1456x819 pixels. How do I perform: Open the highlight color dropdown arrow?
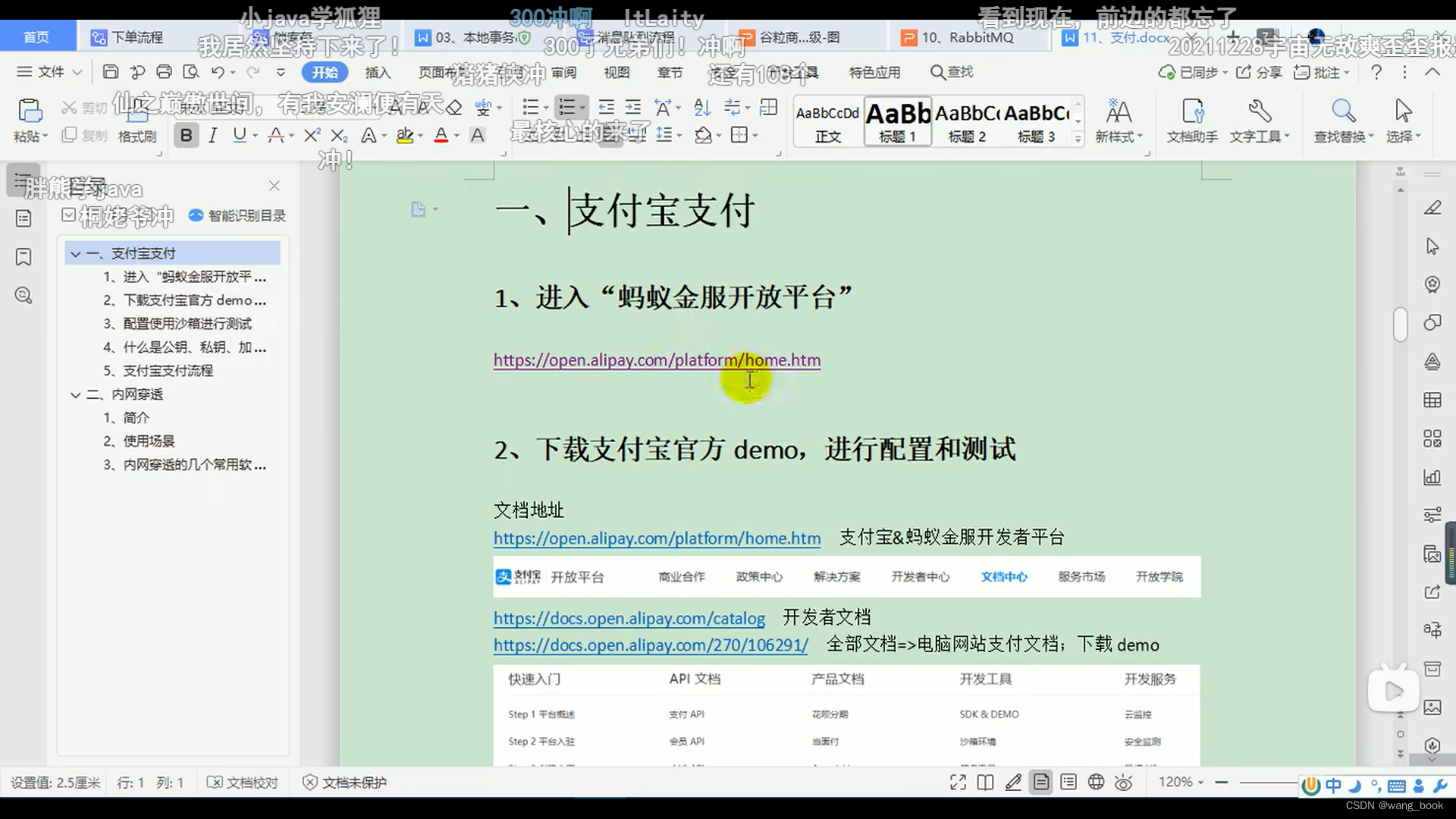tap(420, 136)
